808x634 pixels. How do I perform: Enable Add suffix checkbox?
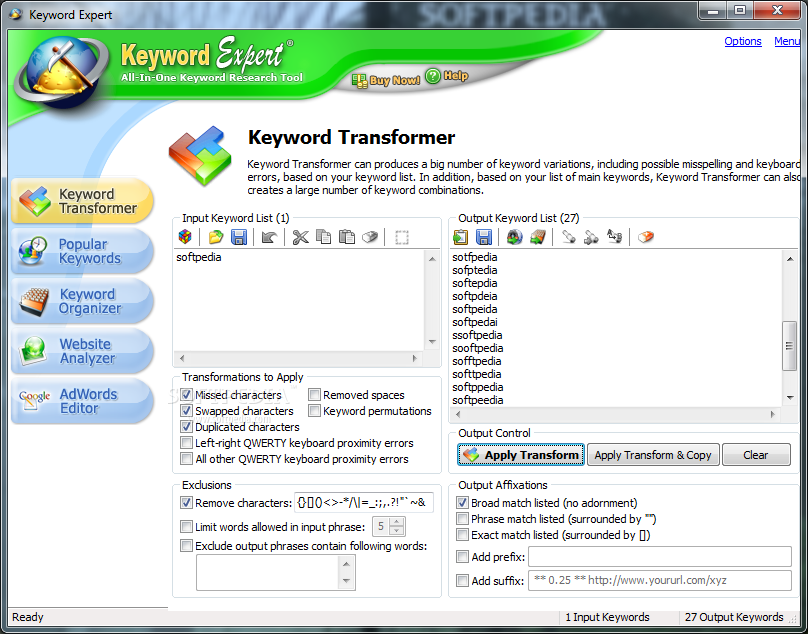point(463,580)
